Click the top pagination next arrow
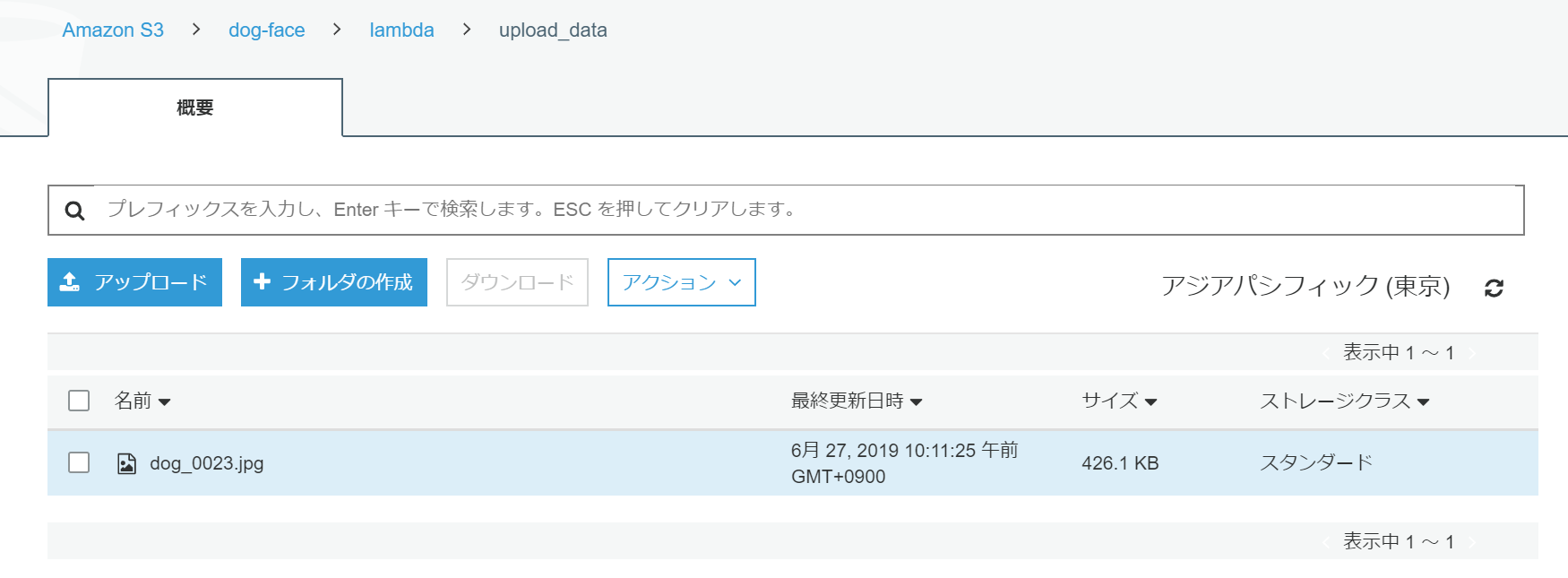Image resolution: width=1568 pixels, height=578 pixels. tap(1472, 353)
